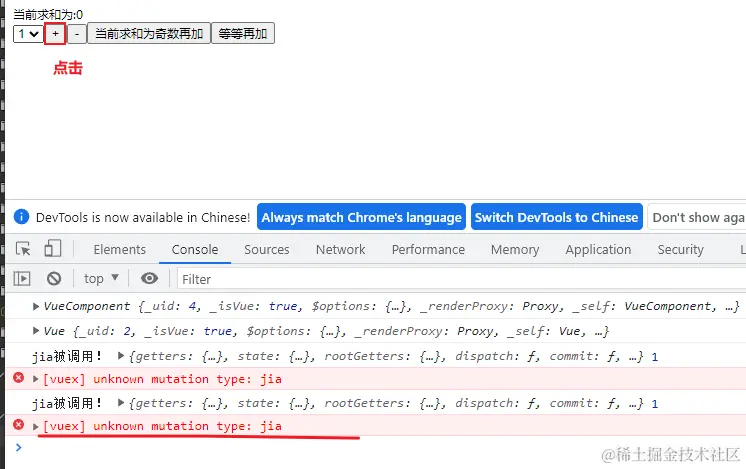Expand first jia被调用 context object

tap(121, 355)
